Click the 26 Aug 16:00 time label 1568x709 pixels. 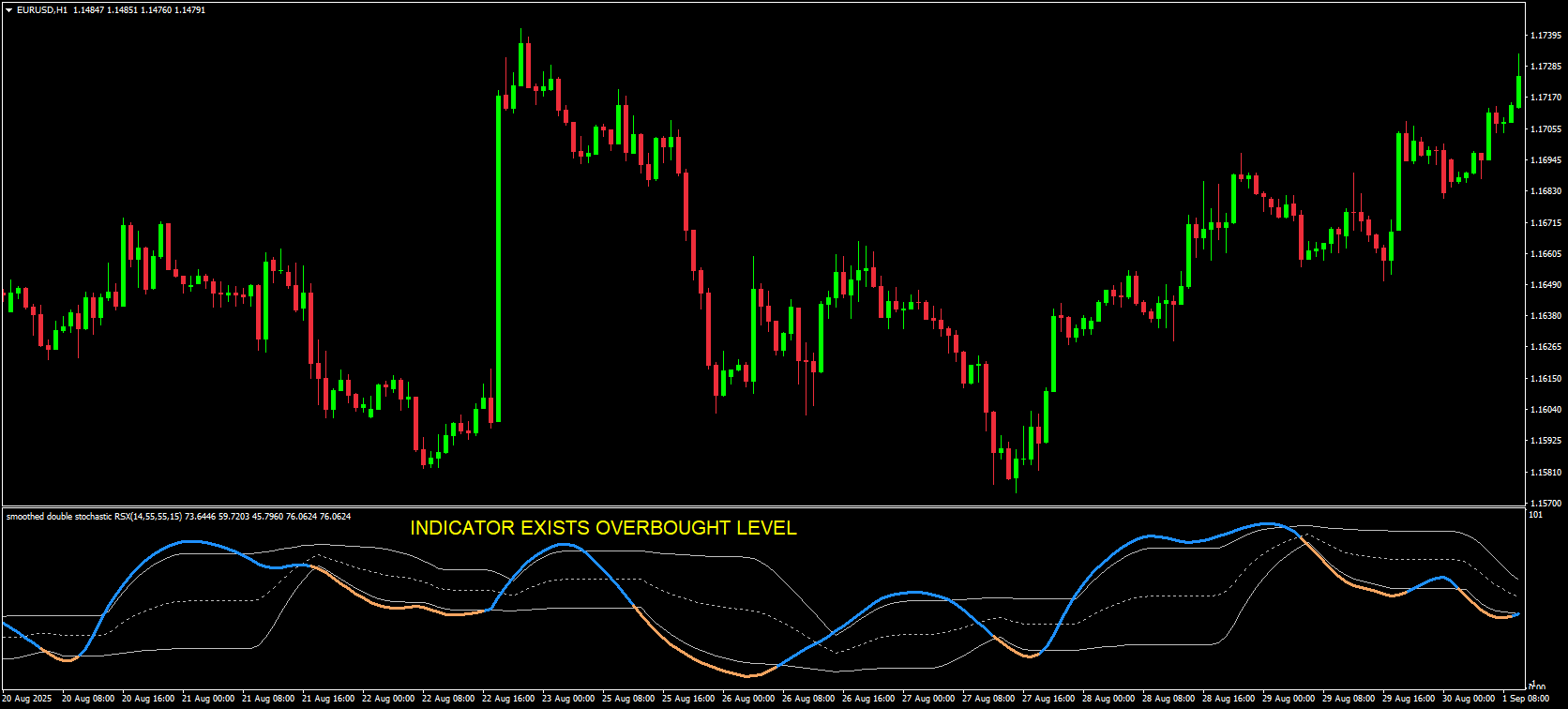click(x=868, y=699)
